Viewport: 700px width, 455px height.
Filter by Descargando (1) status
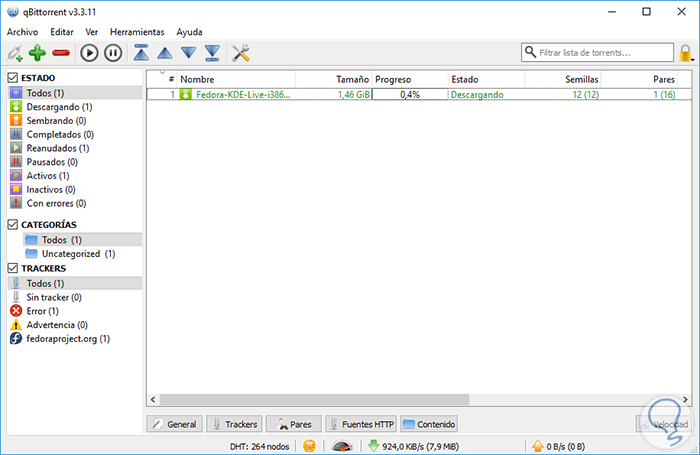tap(75, 107)
